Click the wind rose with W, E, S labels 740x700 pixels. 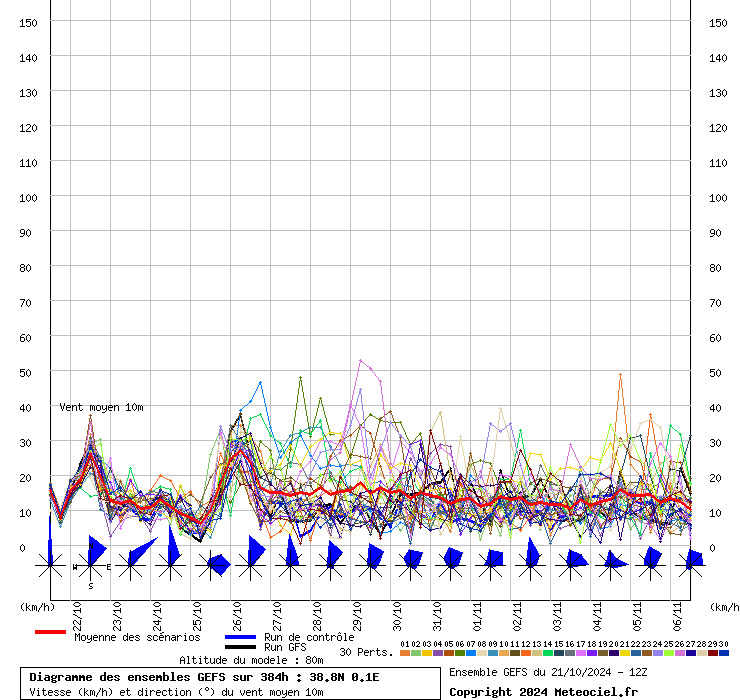90,566
